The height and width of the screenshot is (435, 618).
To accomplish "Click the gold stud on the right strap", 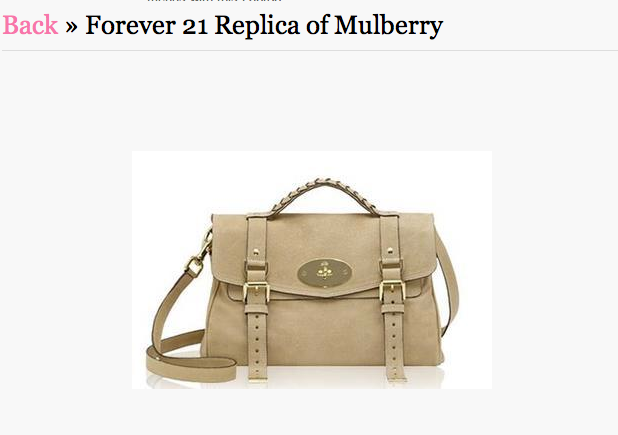I will tap(390, 250).
